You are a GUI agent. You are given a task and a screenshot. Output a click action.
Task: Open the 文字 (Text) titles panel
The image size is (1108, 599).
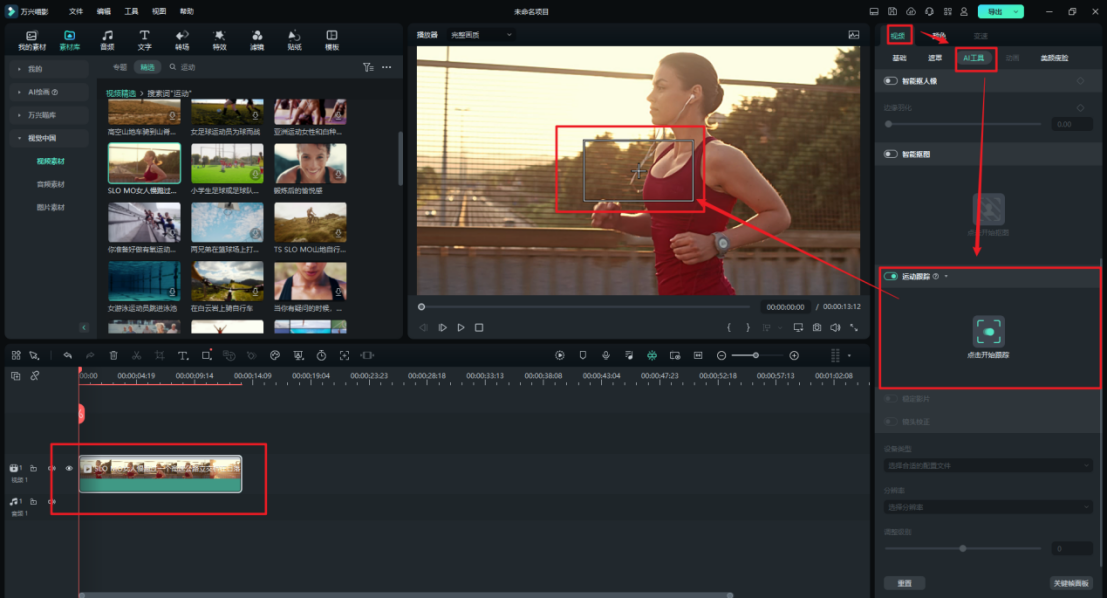[x=144, y=40]
